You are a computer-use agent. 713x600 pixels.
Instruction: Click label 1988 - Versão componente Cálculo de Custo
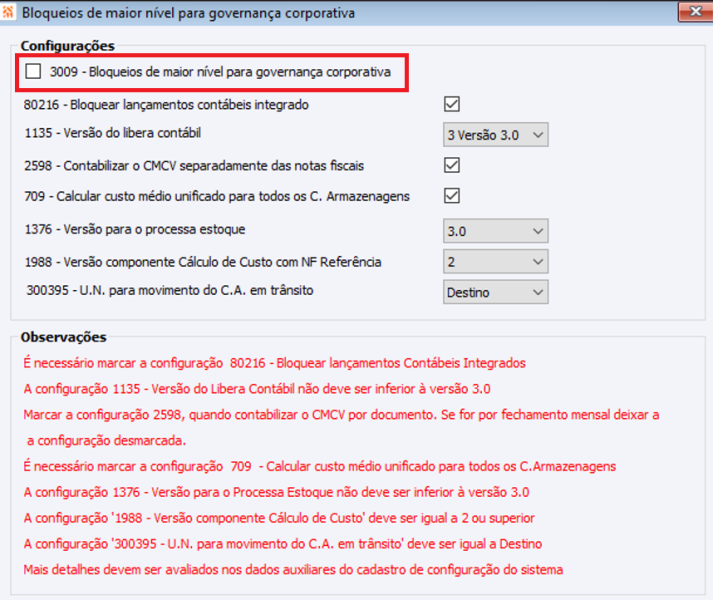pyautogui.click(x=203, y=262)
